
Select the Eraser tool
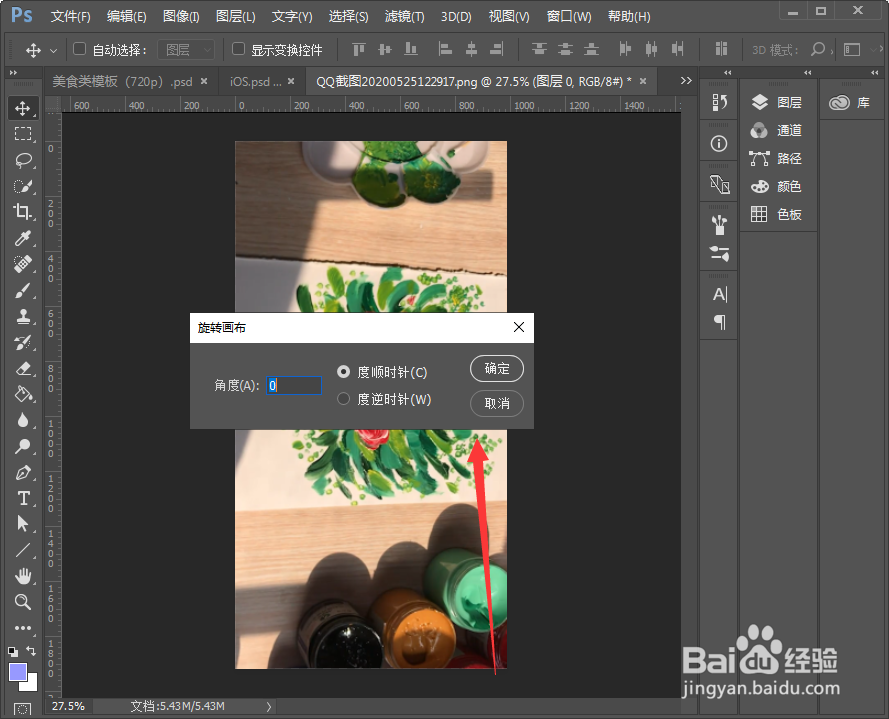[23, 369]
